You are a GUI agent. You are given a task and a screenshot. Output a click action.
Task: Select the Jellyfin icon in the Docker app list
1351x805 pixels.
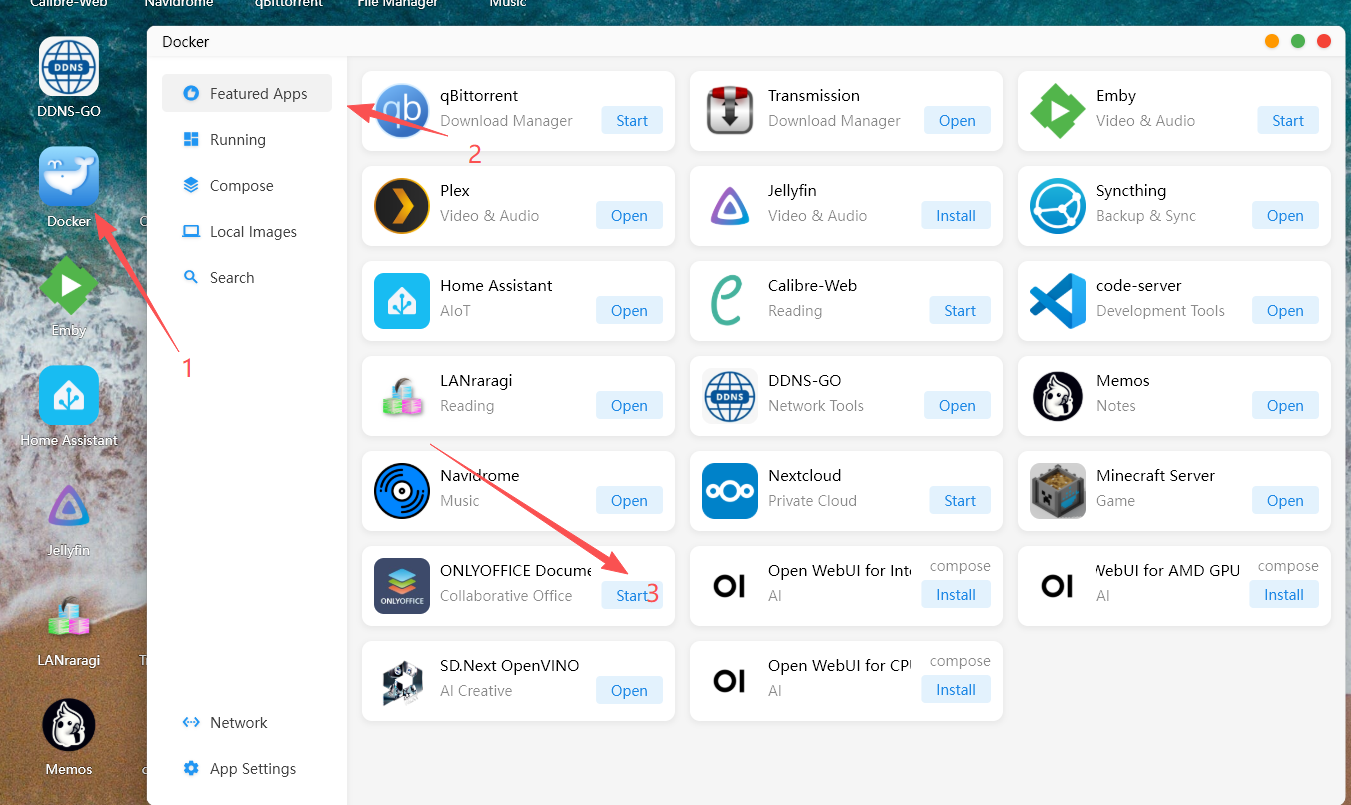pyautogui.click(x=730, y=206)
